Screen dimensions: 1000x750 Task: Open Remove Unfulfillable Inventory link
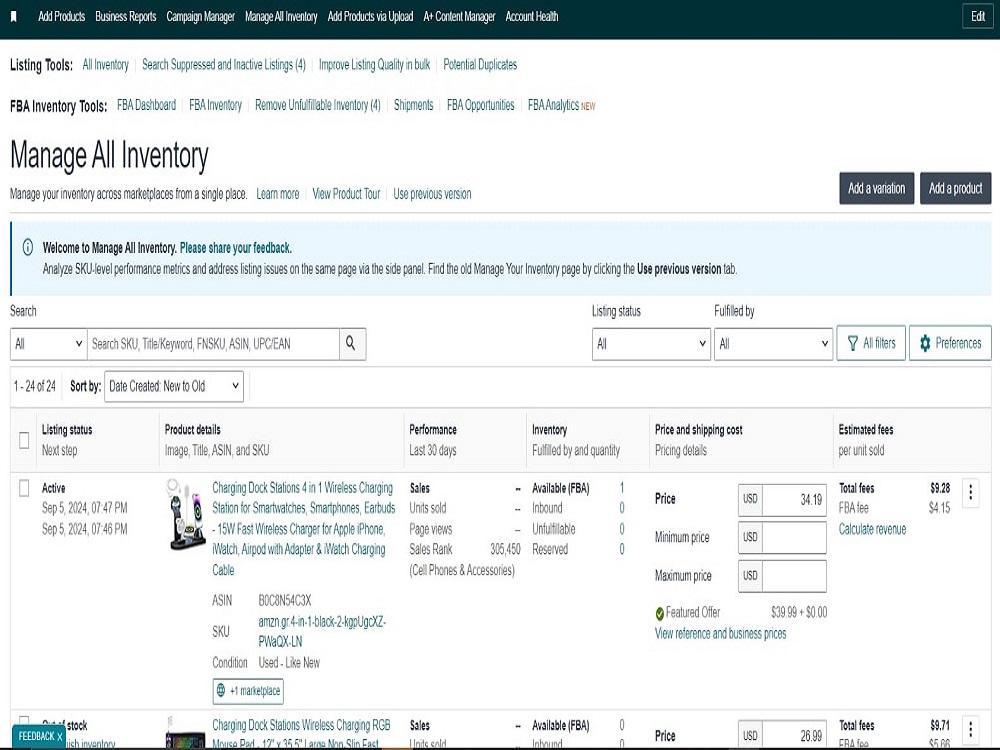pyautogui.click(x=318, y=105)
